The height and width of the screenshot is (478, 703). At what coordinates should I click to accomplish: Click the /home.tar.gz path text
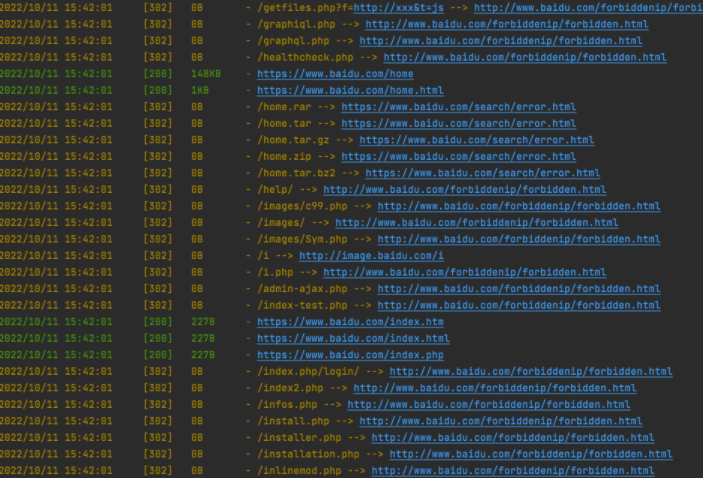coord(293,140)
